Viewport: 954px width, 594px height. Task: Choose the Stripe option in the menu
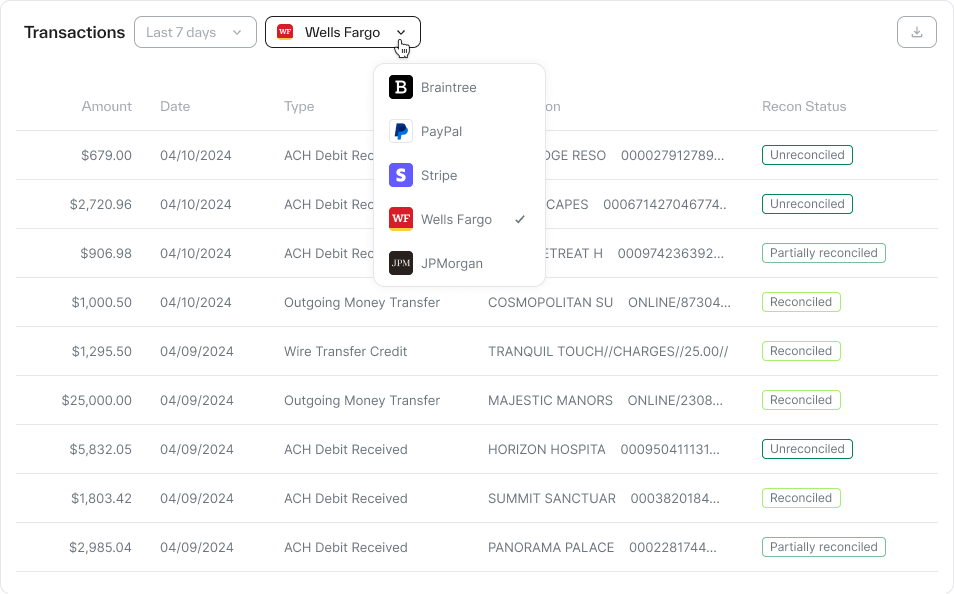click(x=439, y=176)
